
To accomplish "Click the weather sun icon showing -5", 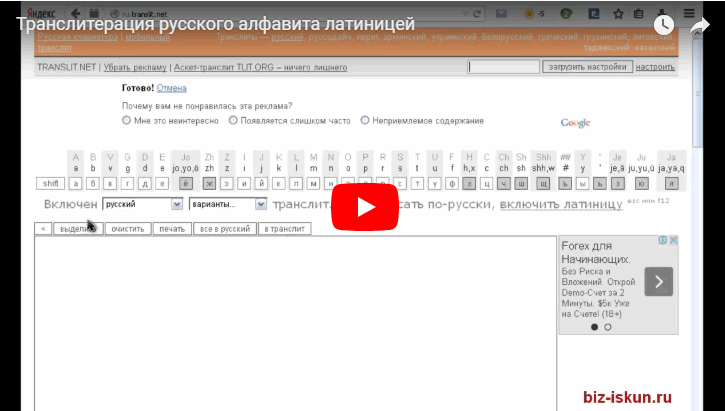I will (534, 14).
